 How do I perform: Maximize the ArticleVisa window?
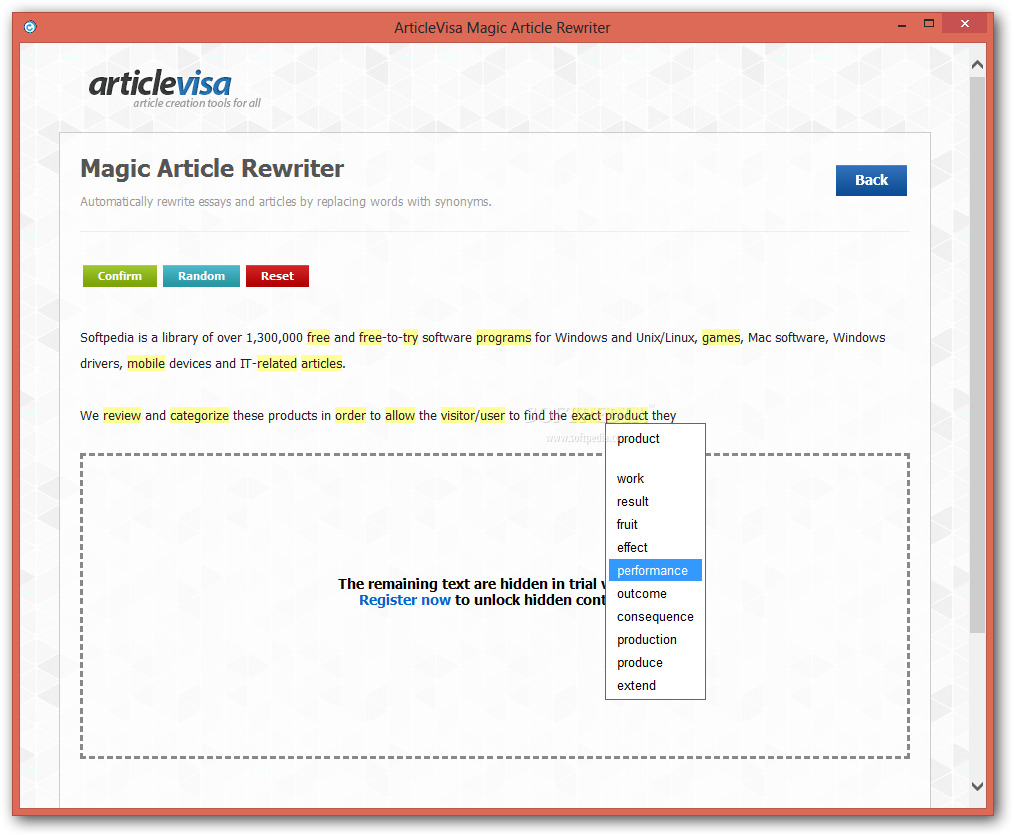[929, 24]
